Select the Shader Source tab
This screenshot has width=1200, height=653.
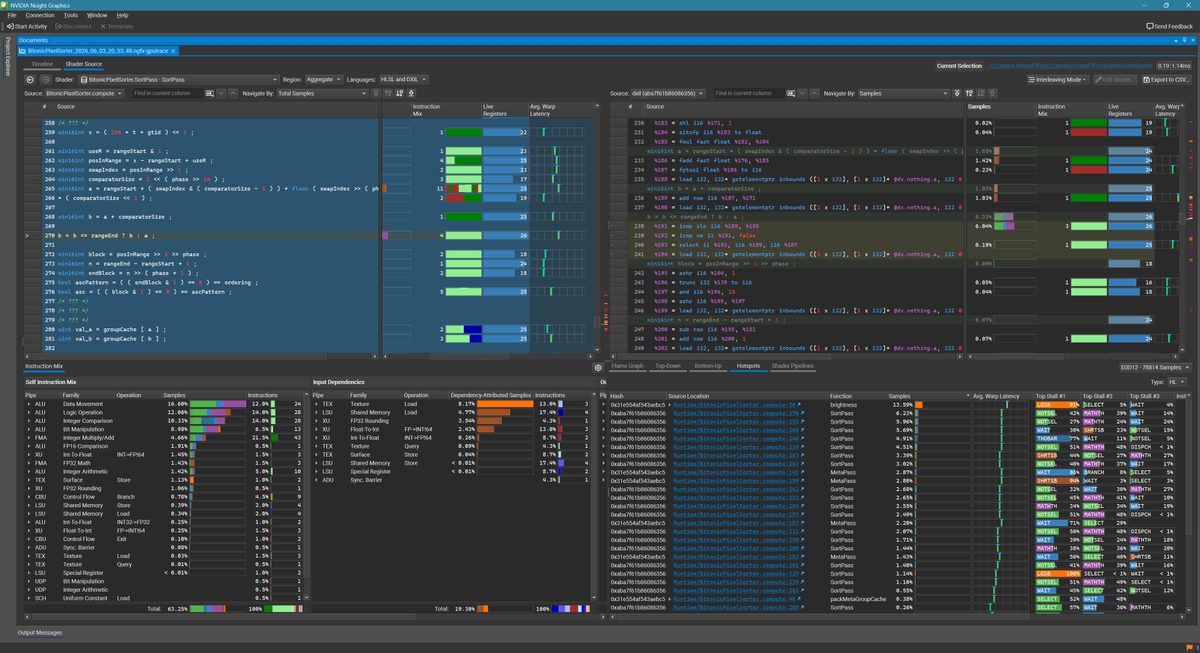tap(83, 64)
